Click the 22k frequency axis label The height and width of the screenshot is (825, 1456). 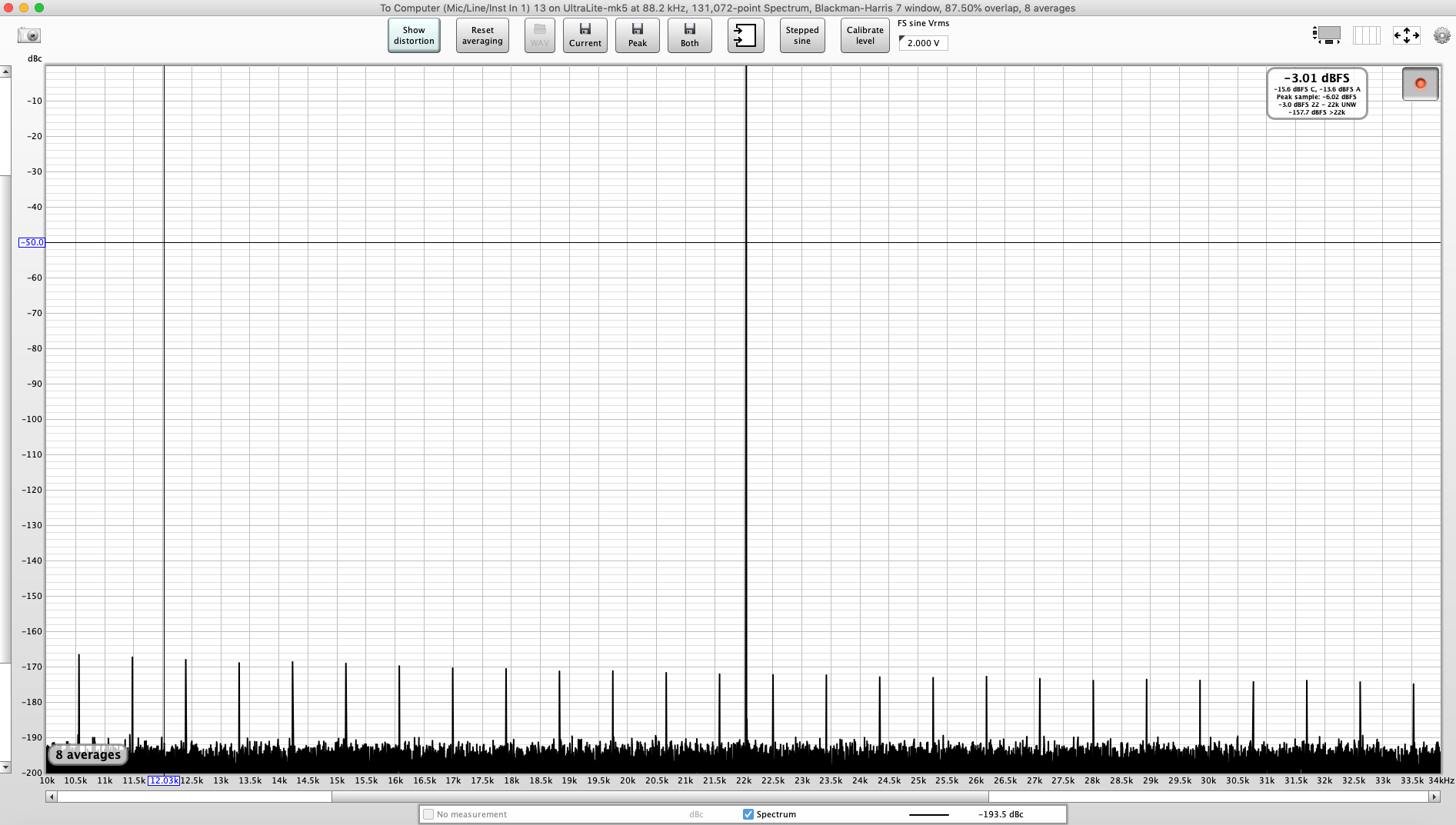(744, 780)
